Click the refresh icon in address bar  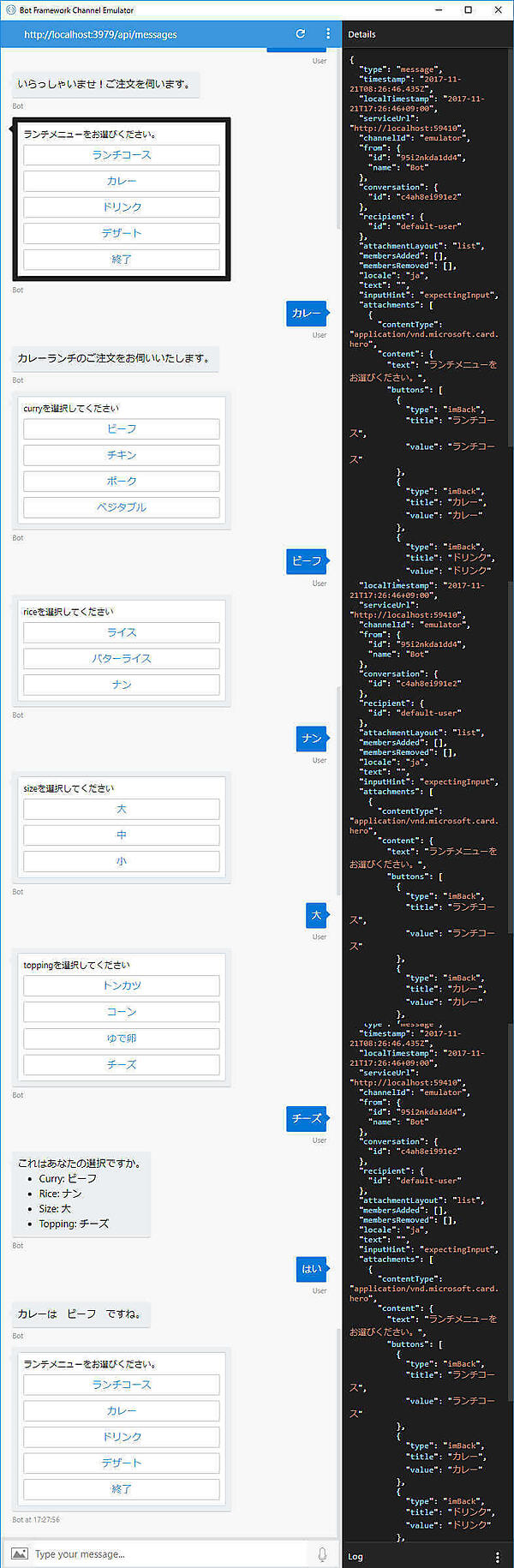[301, 34]
